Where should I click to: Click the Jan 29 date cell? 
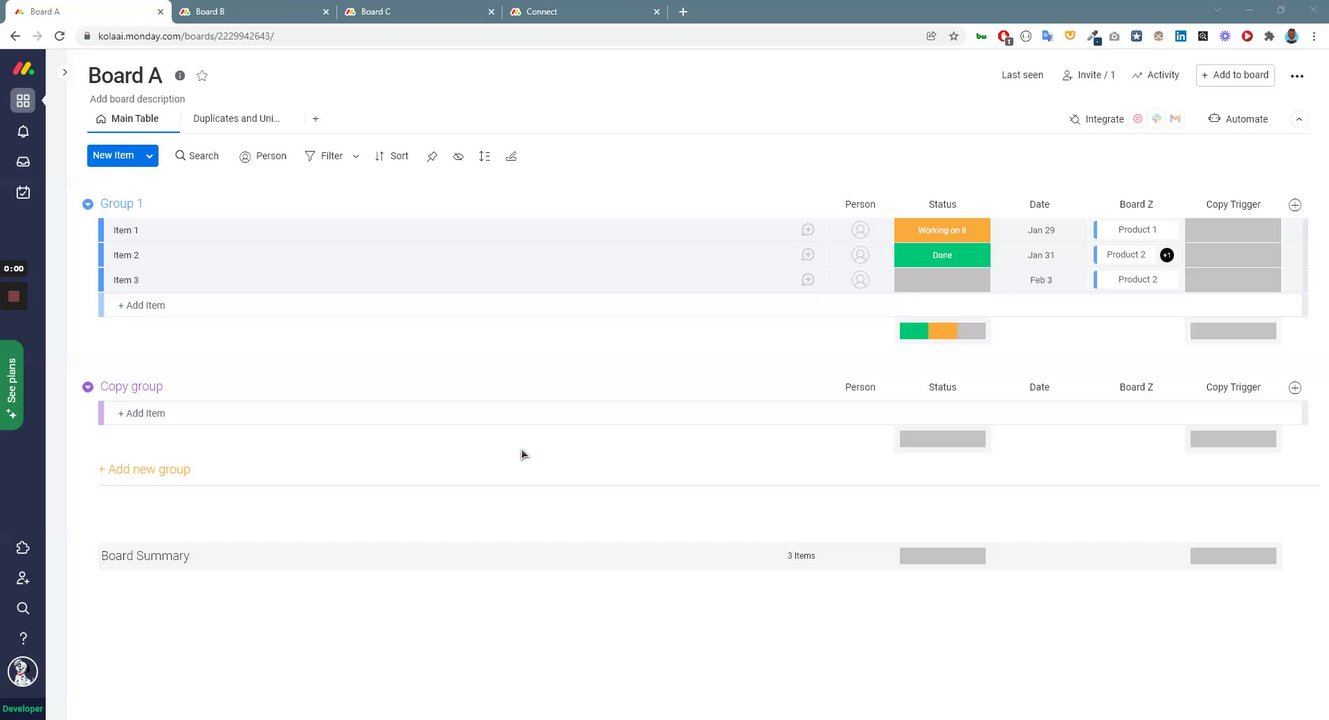pyautogui.click(x=1040, y=230)
